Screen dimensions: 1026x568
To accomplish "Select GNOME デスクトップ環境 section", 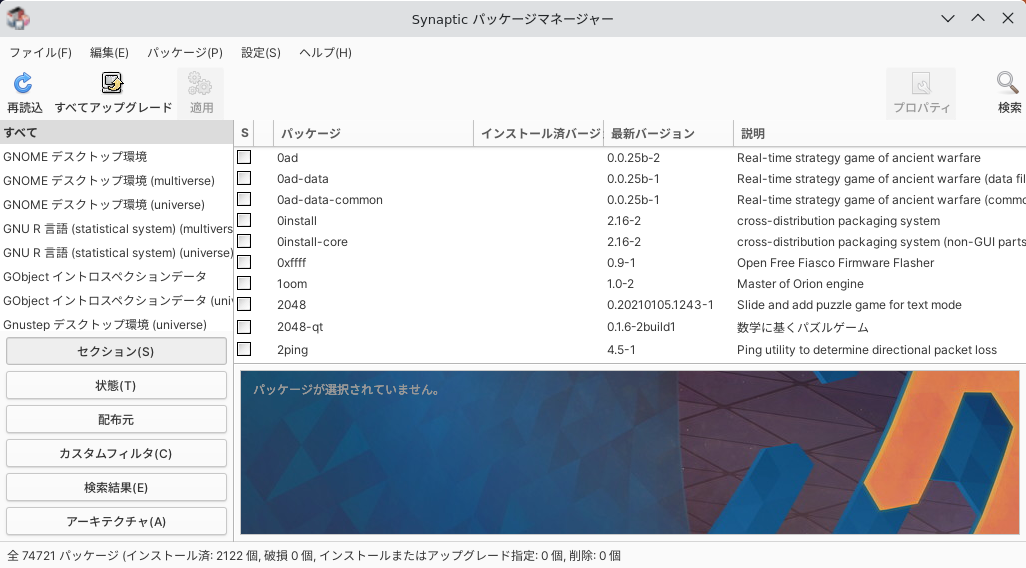I will [x=116, y=156].
